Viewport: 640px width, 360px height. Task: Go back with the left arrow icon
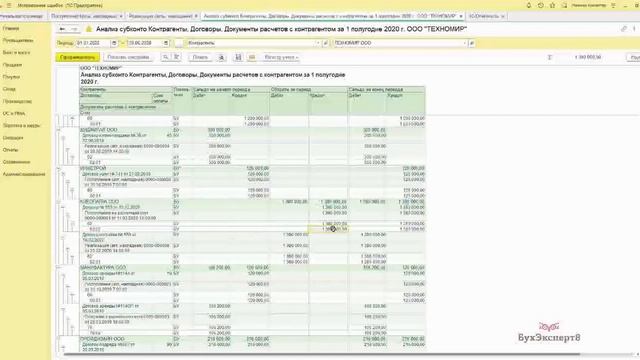click(62, 29)
